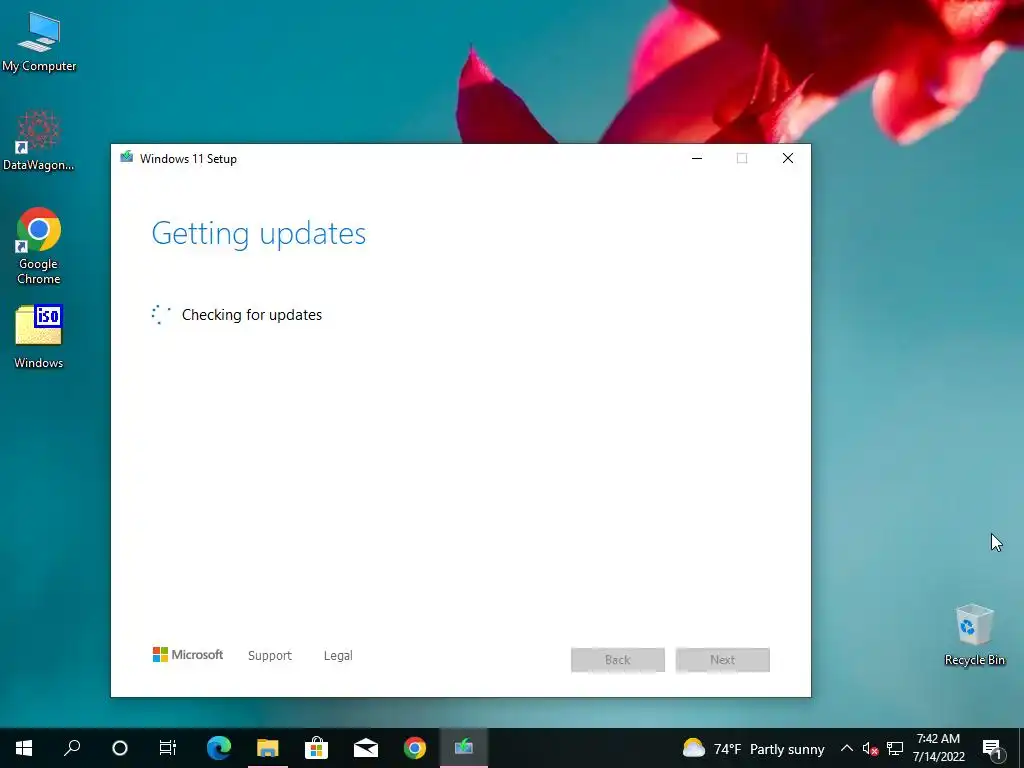Launch Google Chrome from the desktop
Screen dimensions: 1024x768
click(x=39, y=246)
